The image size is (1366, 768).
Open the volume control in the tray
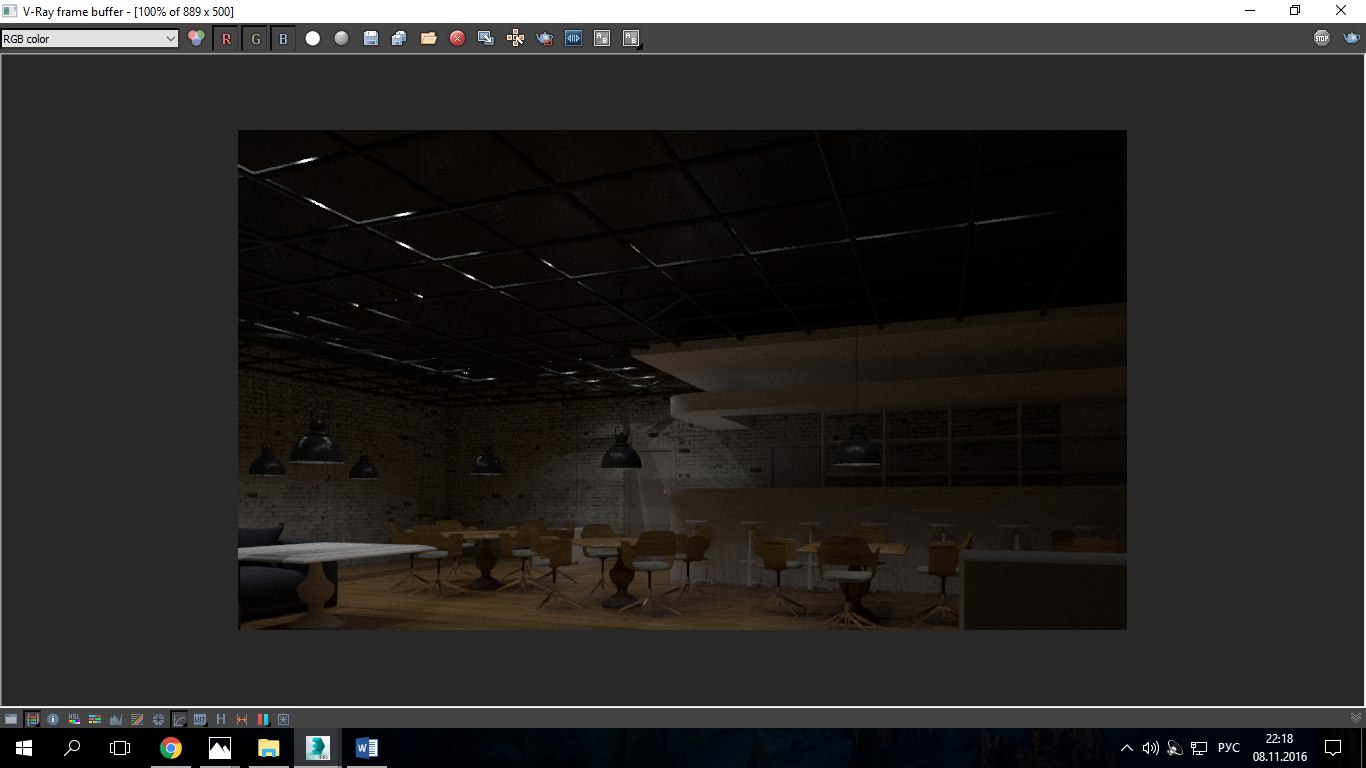point(1151,748)
